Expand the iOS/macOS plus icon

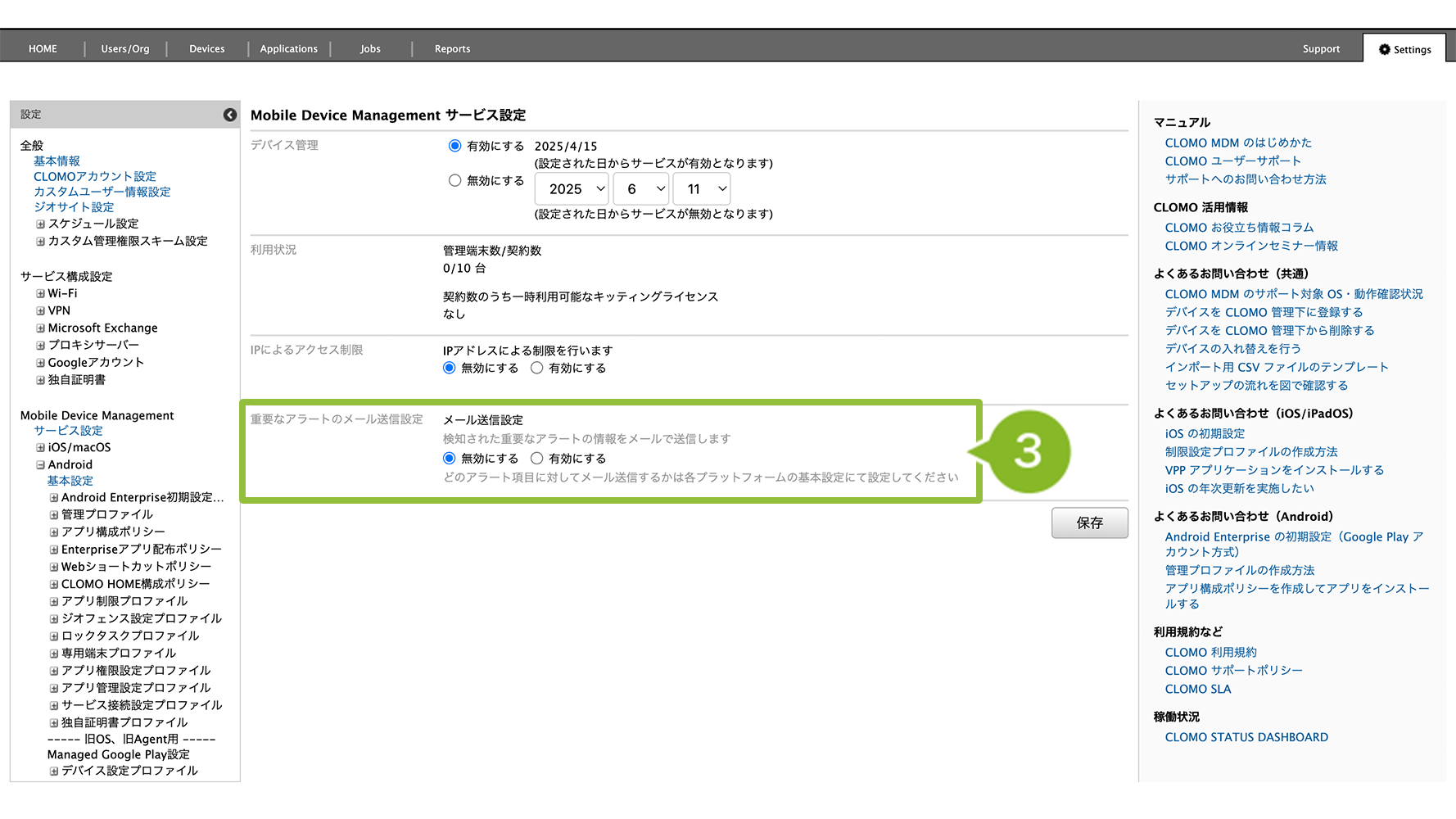coord(40,448)
